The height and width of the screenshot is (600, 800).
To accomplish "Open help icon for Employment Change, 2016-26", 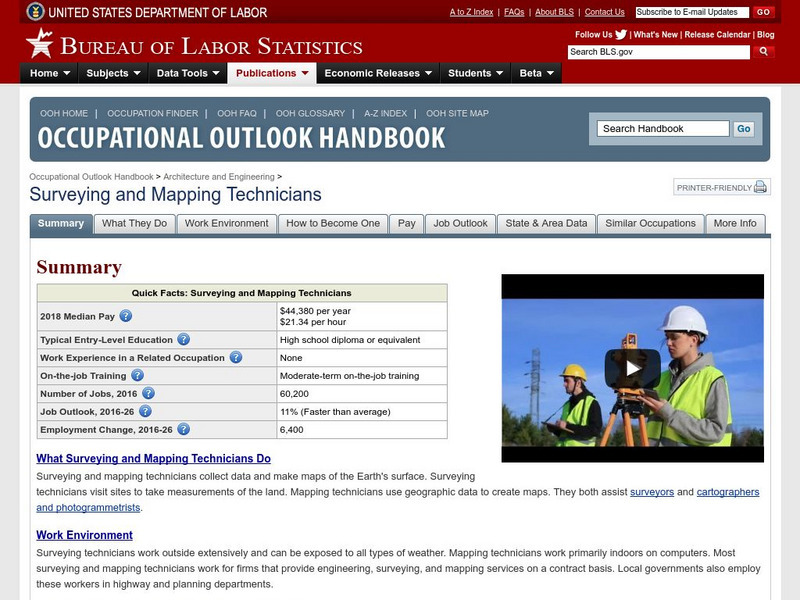I will (184, 429).
